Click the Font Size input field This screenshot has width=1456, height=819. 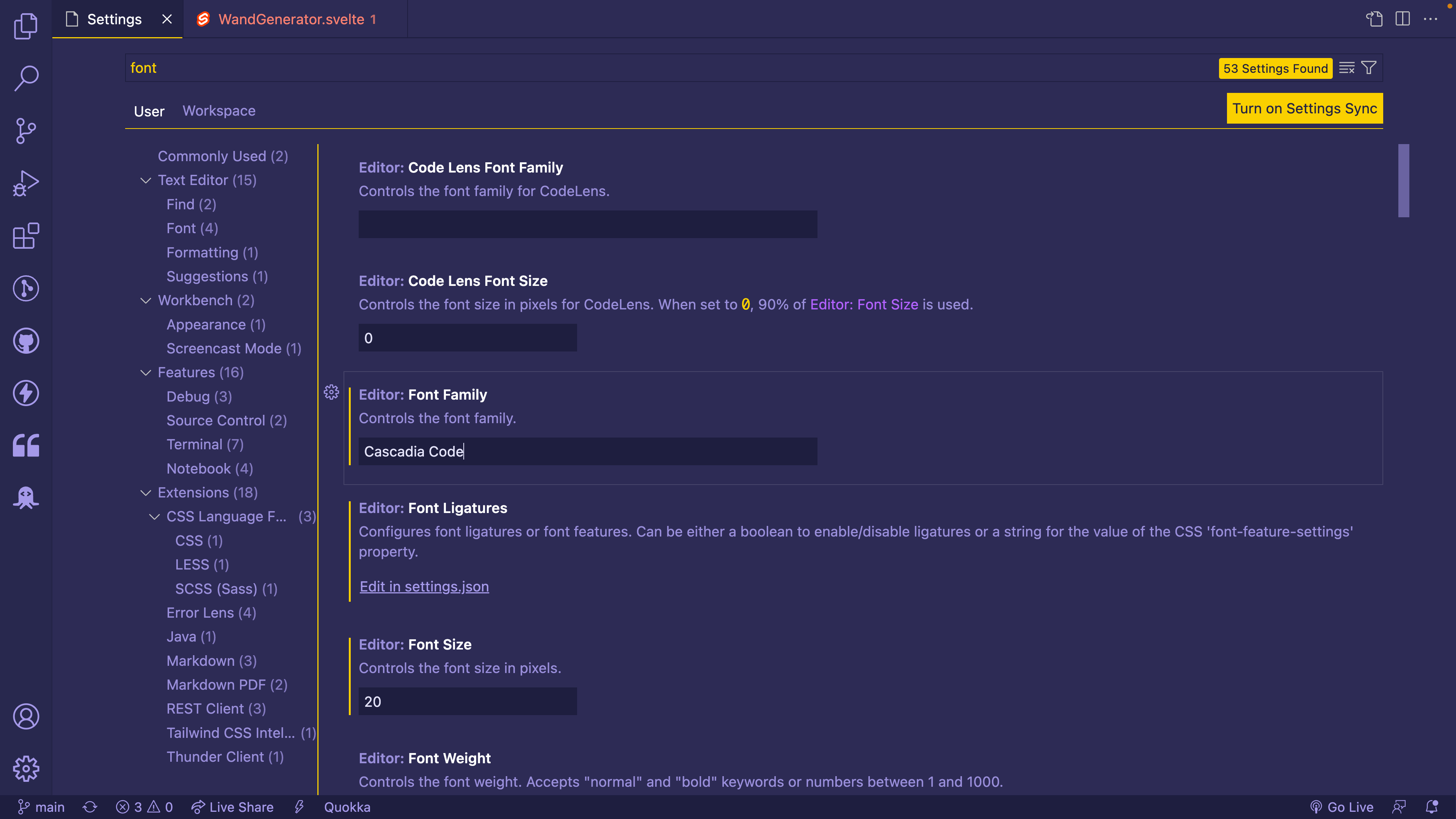(x=468, y=701)
